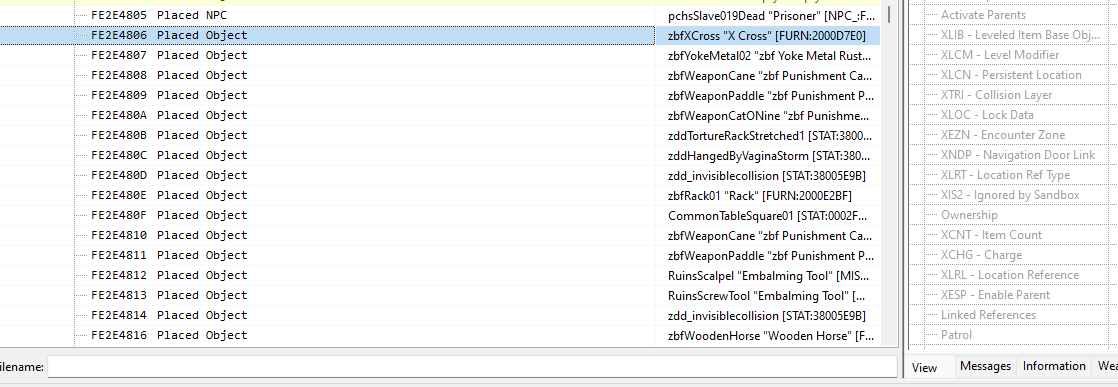
Task: Select record FE2E480B Placed Object
Action: (x=169, y=135)
